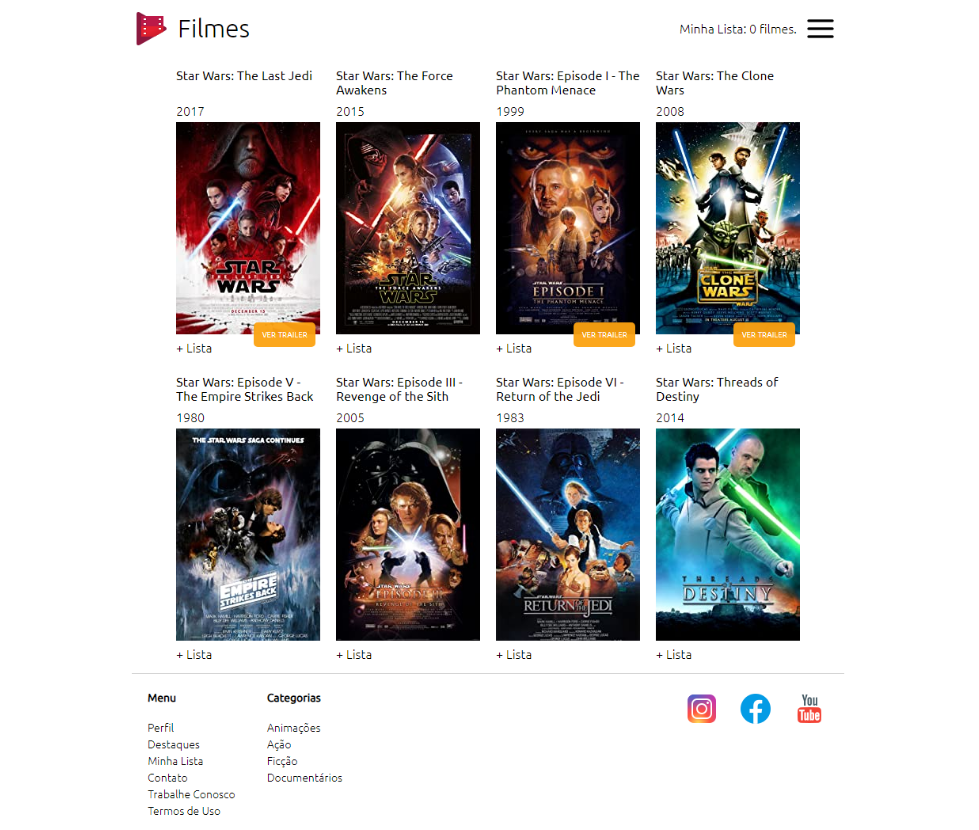Open the Contato page link
979x830 pixels.
pos(167,777)
